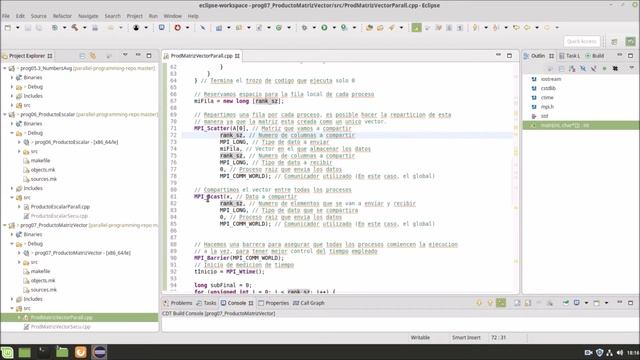Open the File menu
640x360 pixels.
[6, 16]
